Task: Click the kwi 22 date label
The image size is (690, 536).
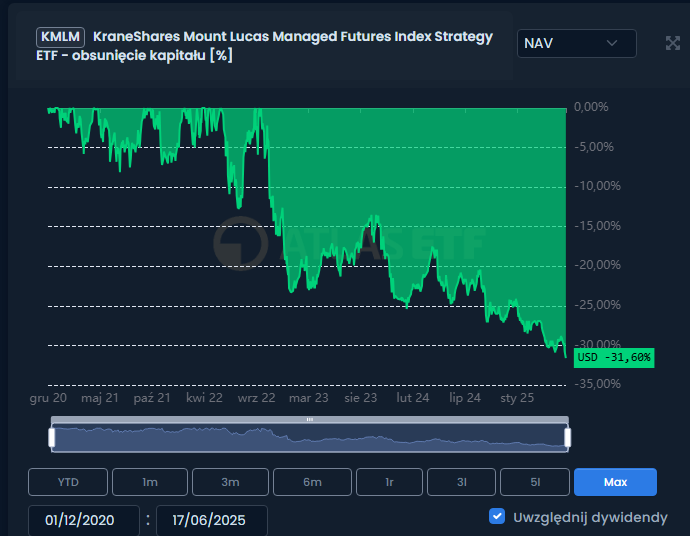Action: [204, 398]
